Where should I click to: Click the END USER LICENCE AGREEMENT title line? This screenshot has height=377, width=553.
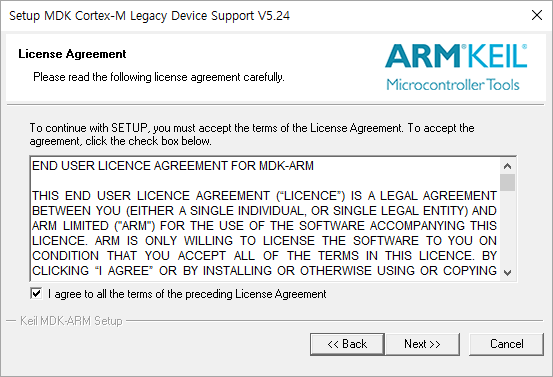pos(173,166)
